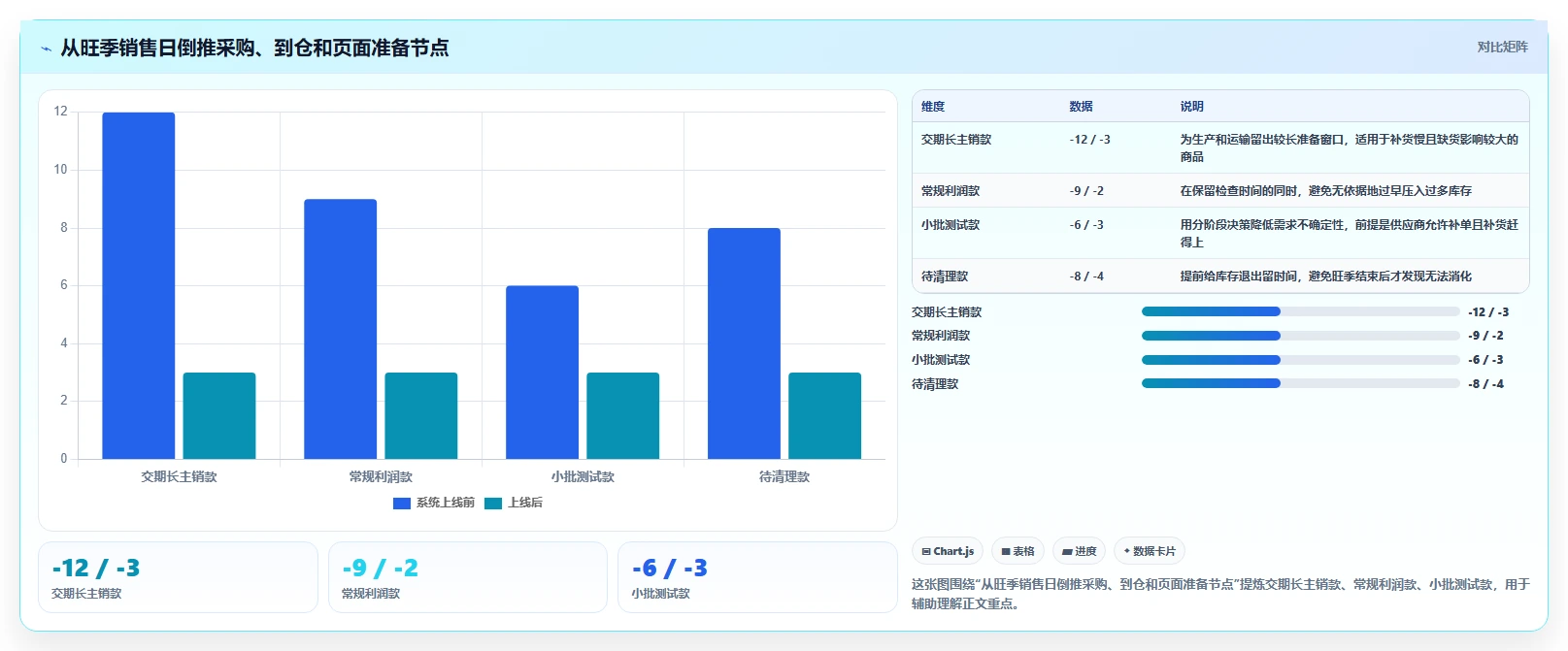The height and width of the screenshot is (651, 1568).
Task: Click the 进度 tag chip
Action: coord(1079,551)
